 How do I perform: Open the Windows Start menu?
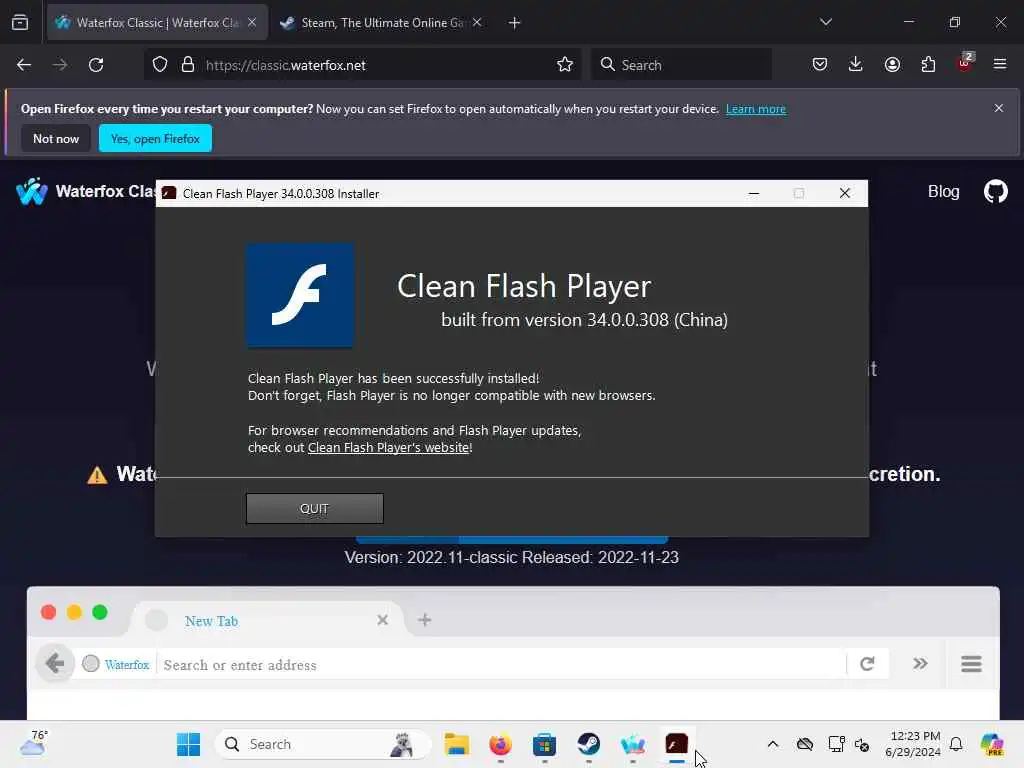tap(189, 744)
